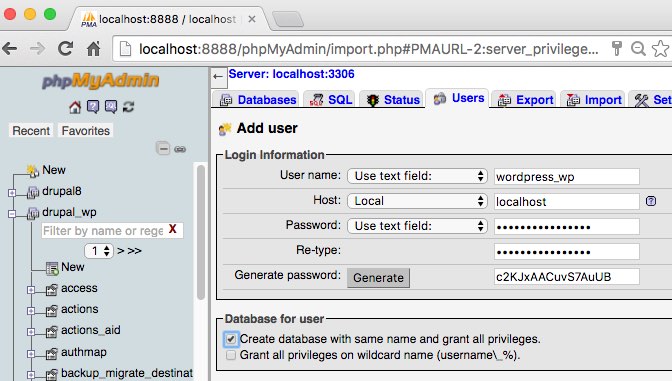The image size is (672, 381).
Task: Click the Host text field with localhost
Action: (567, 201)
